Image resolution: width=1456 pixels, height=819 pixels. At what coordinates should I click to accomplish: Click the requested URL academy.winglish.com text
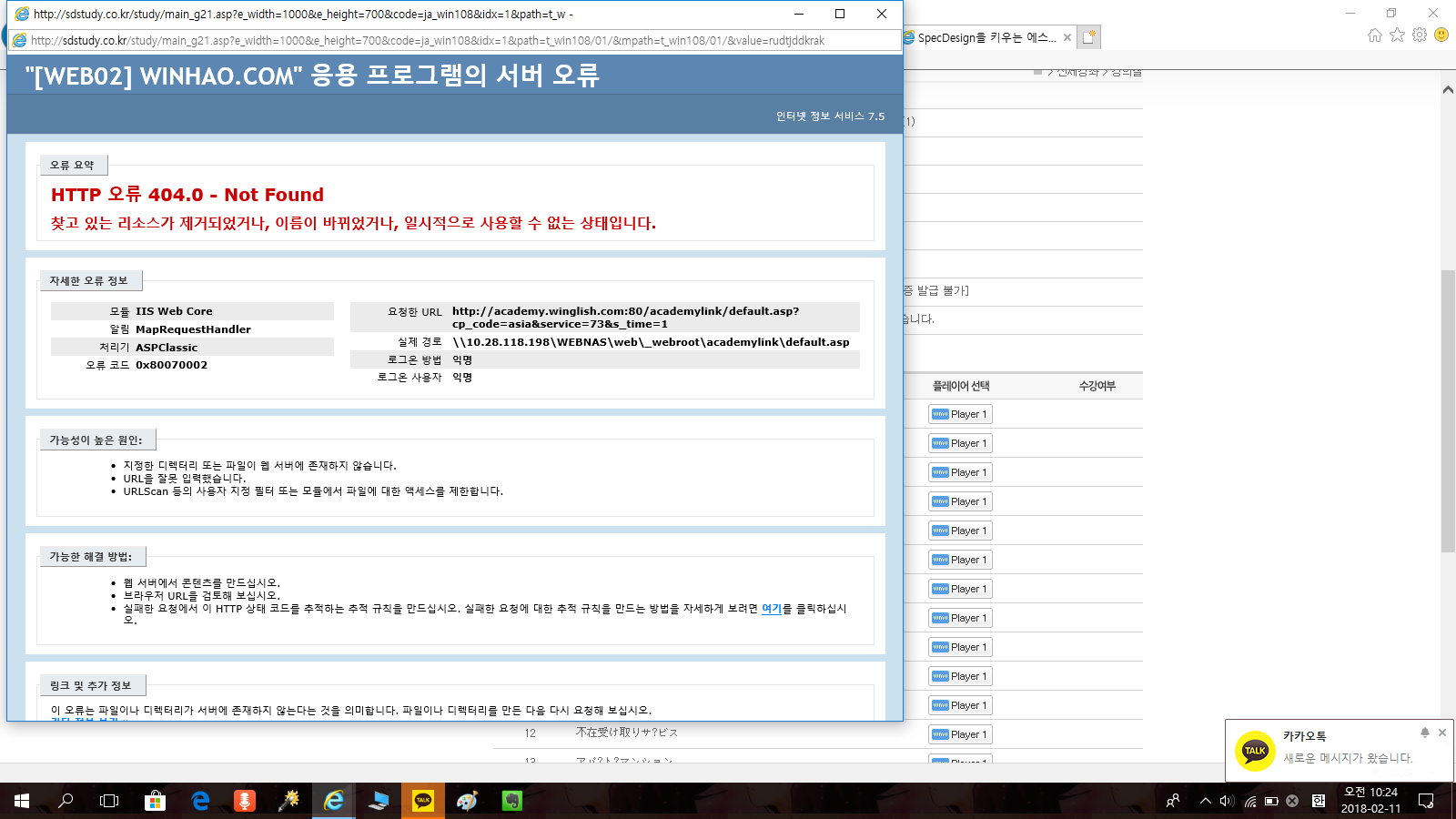click(x=626, y=317)
